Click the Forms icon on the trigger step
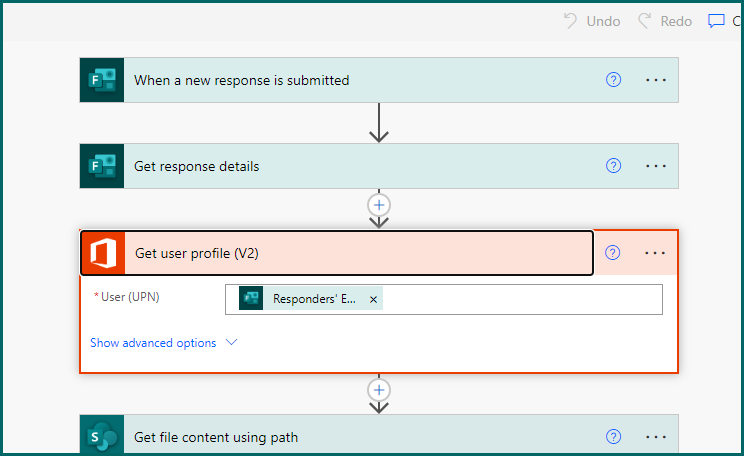The height and width of the screenshot is (456, 744). click(102, 80)
